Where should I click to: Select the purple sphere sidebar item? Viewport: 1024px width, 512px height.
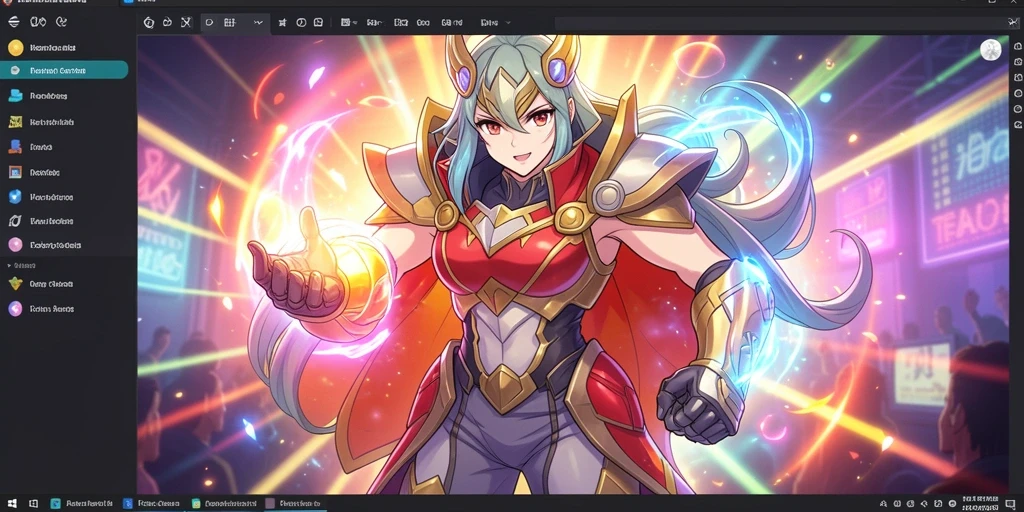(65, 309)
